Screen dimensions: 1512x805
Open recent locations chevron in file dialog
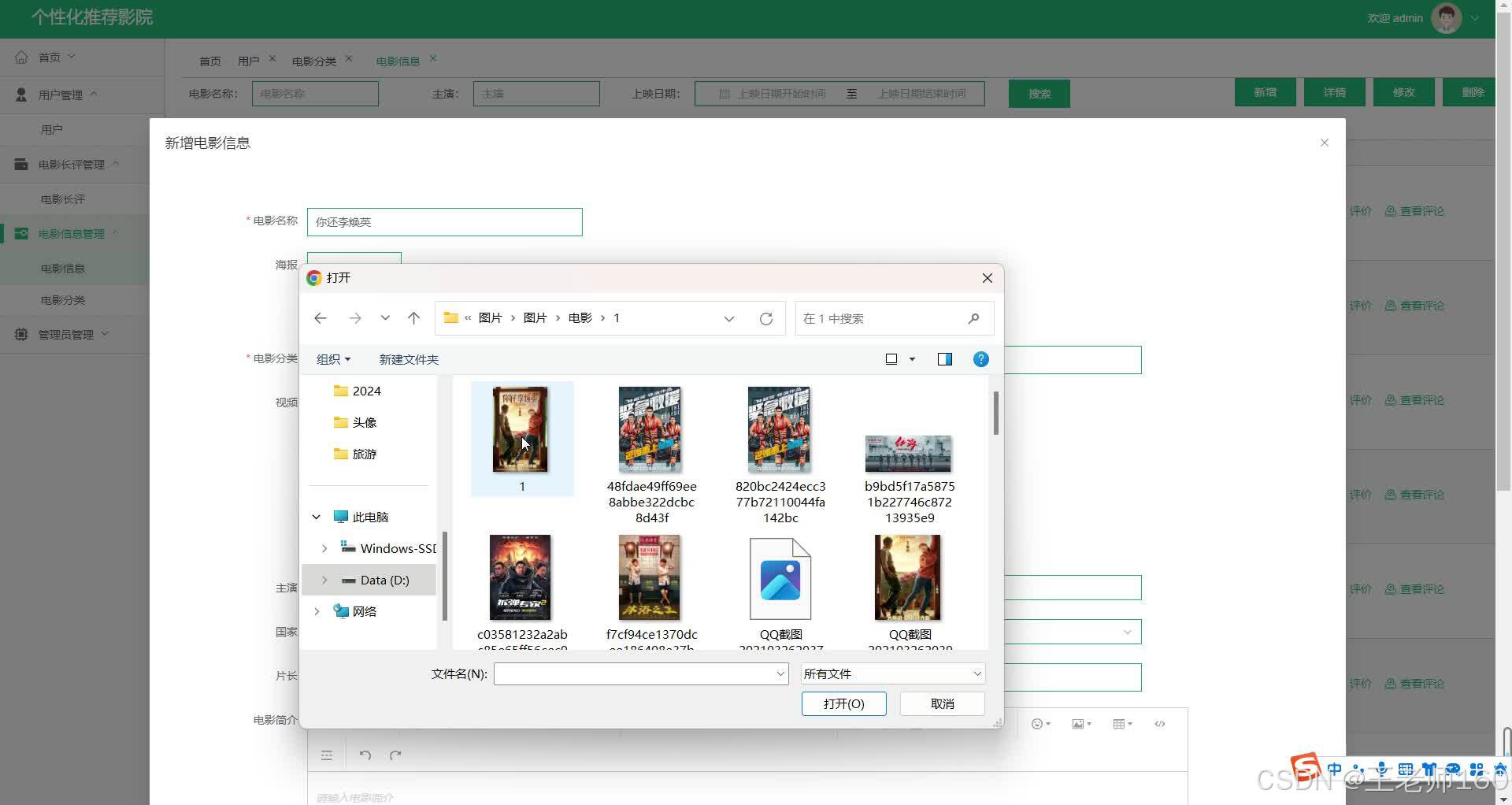tap(385, 318)
